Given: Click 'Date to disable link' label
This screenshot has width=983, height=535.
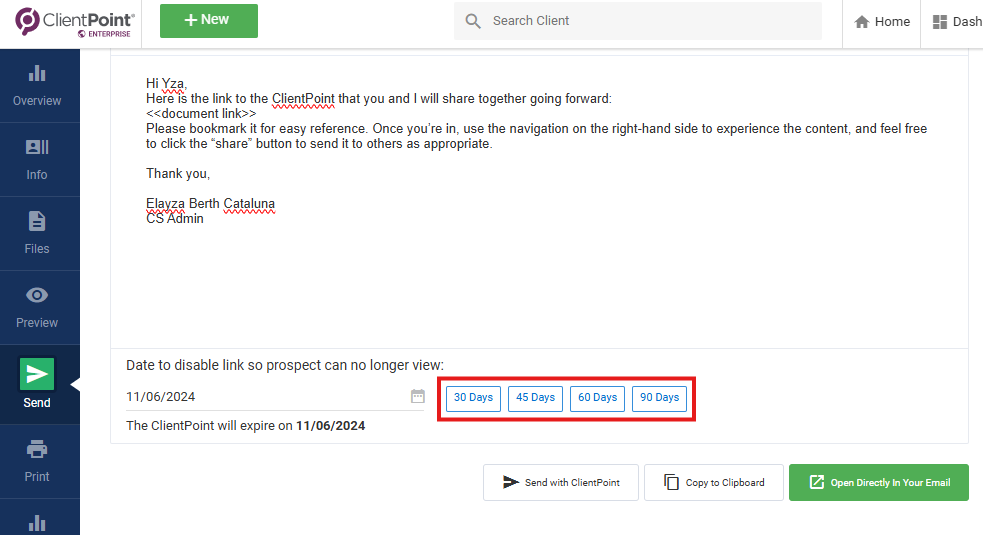Looking at the screenshot, I should [285, 365].
